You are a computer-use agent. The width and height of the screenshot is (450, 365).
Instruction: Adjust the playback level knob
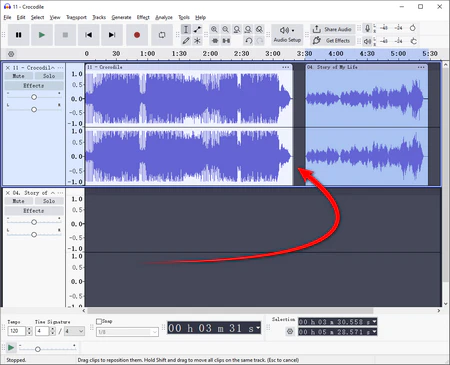pyautogui.click(x=413, y=41)
